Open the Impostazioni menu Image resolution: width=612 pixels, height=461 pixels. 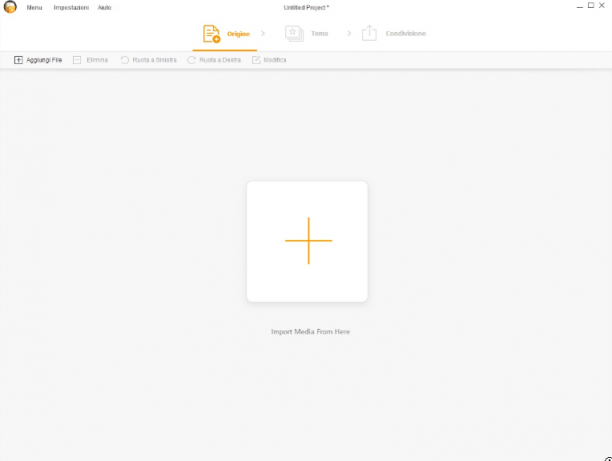[71, 7]
